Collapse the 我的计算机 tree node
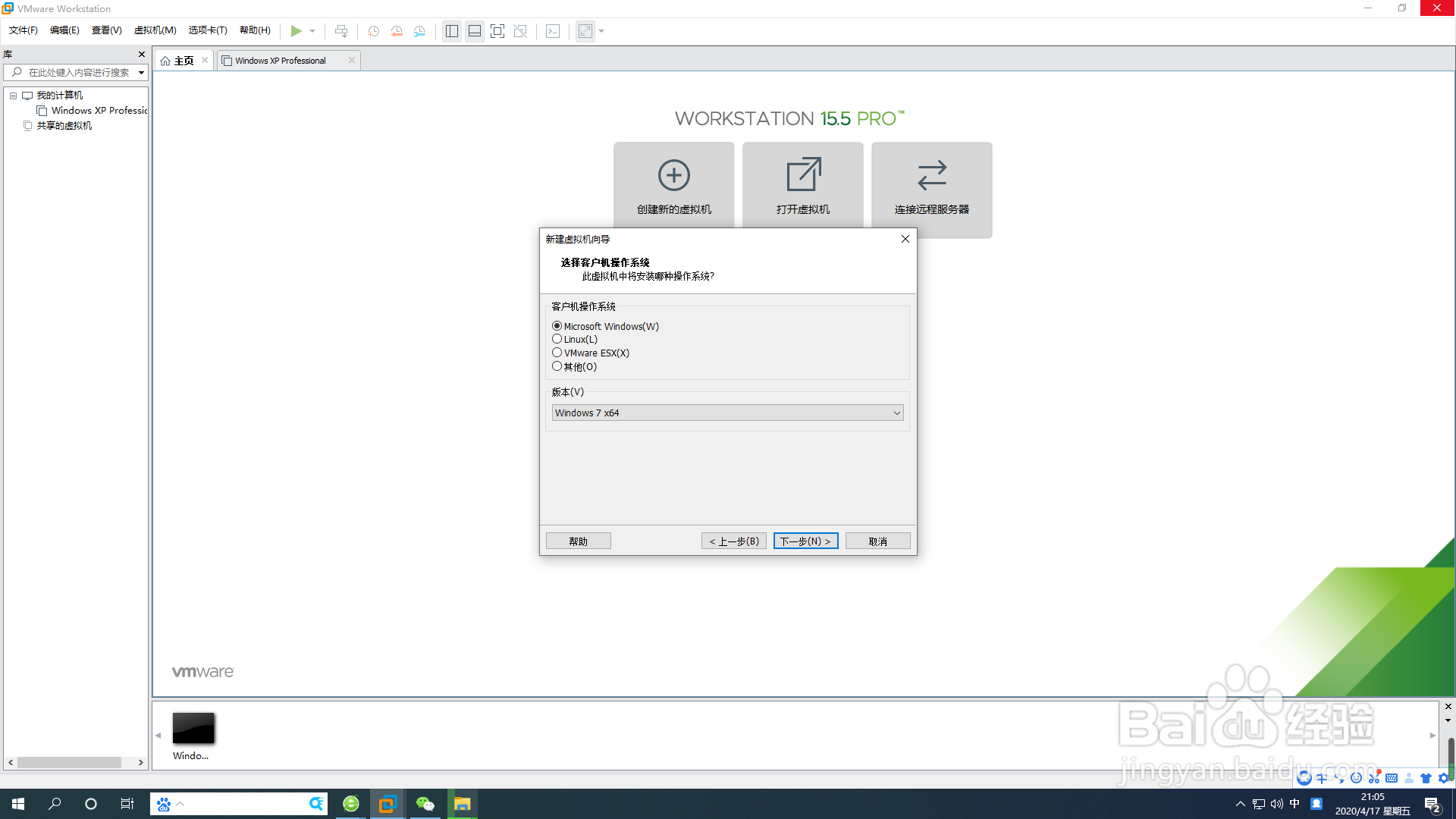Viewport: 1456px width, 819px height. point(13,96)
